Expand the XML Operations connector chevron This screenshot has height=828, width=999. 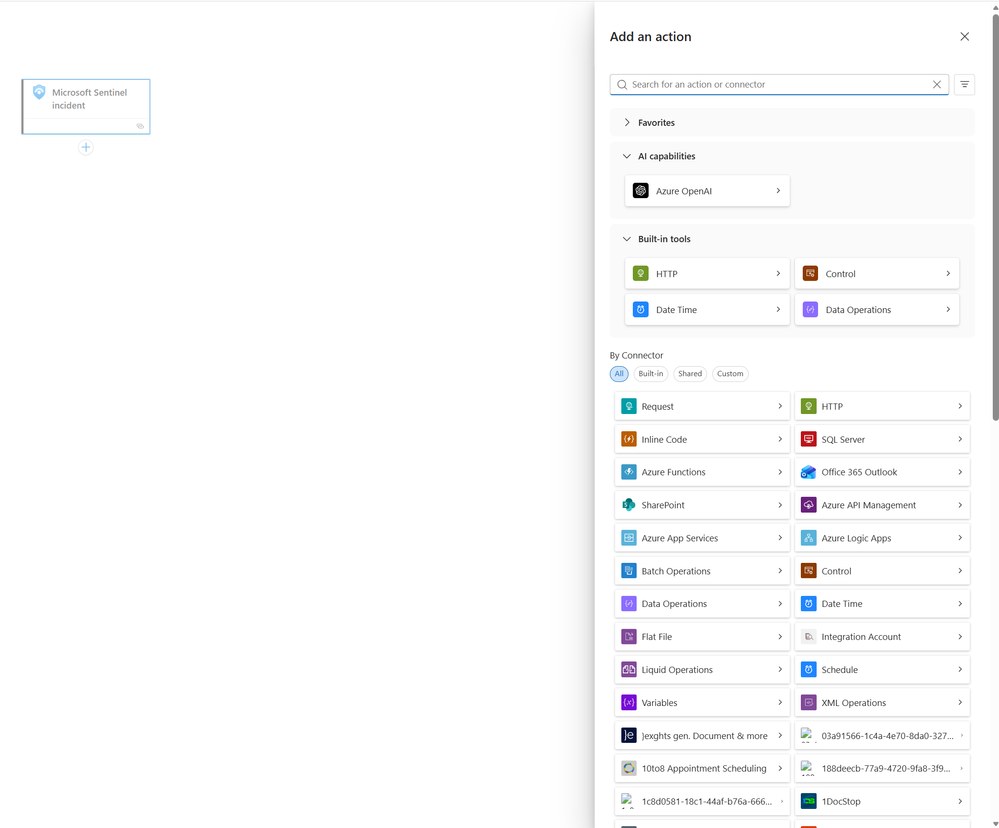coord(960,703)
